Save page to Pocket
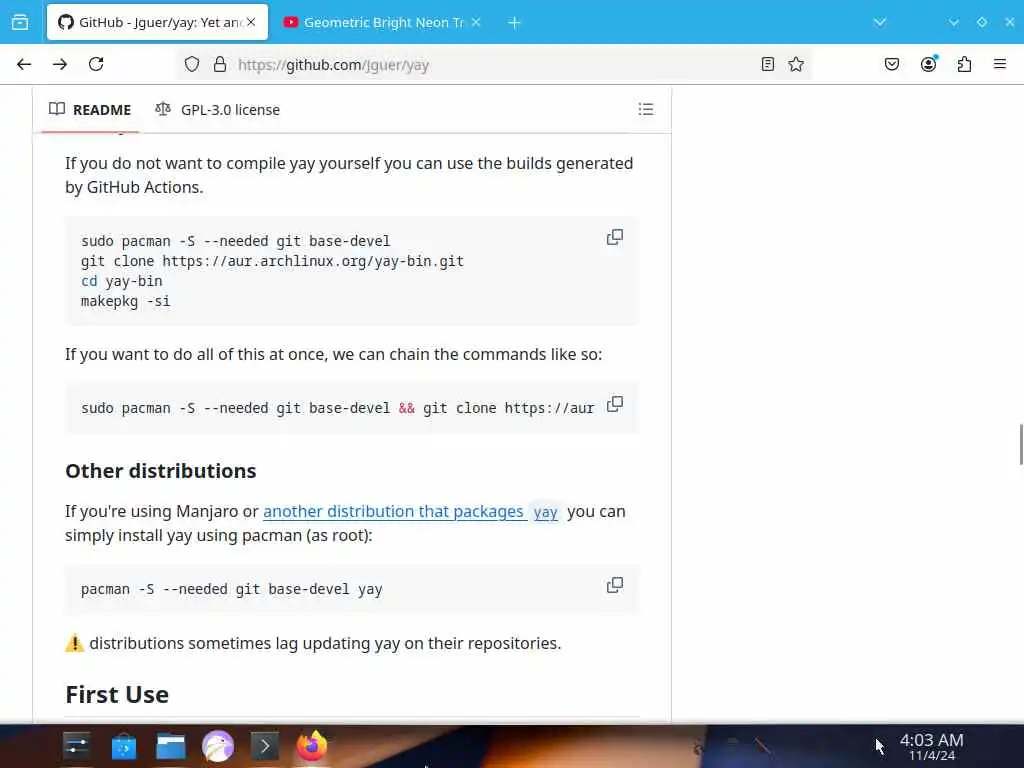The width and height of the screenshot is (1024, 768). point(892,64)
